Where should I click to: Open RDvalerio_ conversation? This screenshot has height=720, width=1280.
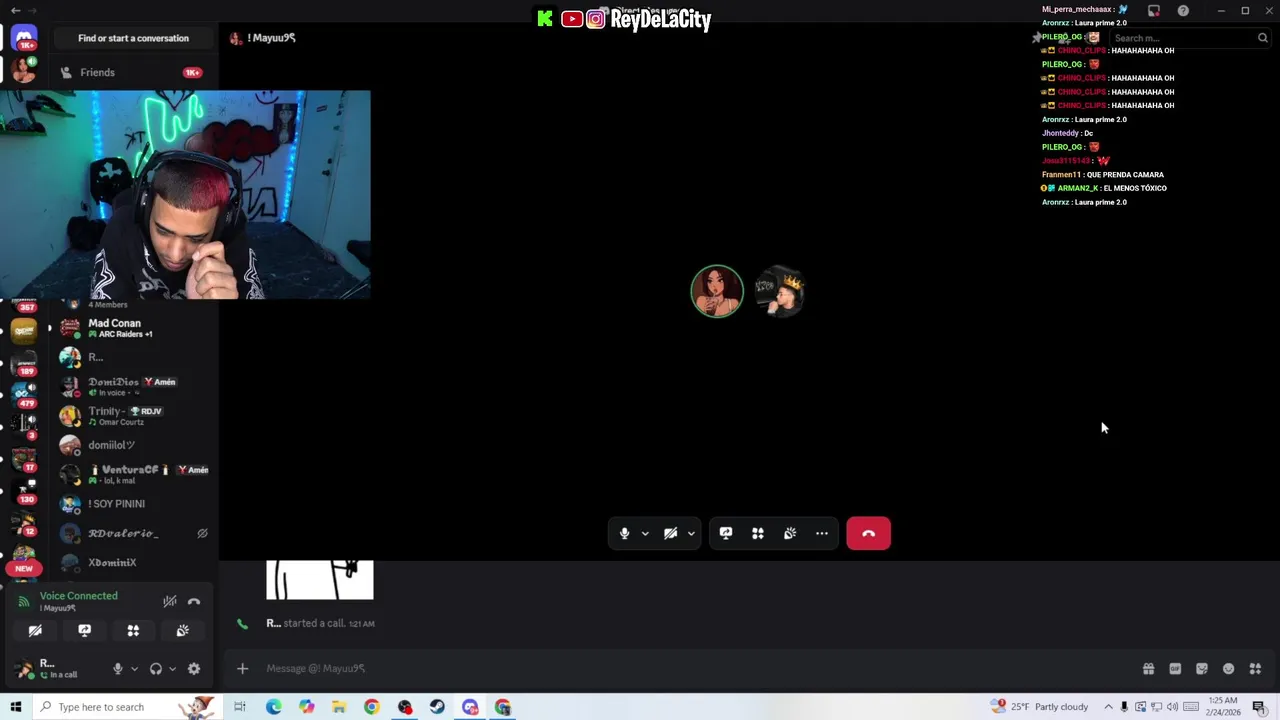133,534
